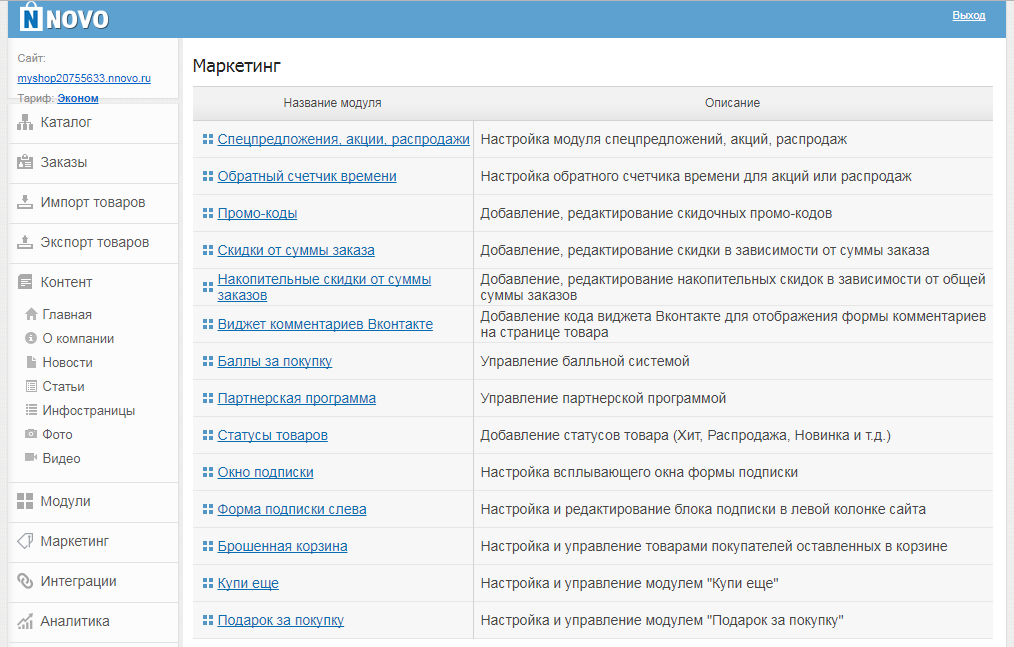Click the Выход logout link
Image resolution: width=1014 pixels, height=647 pixels.
[x=971, y=15]
